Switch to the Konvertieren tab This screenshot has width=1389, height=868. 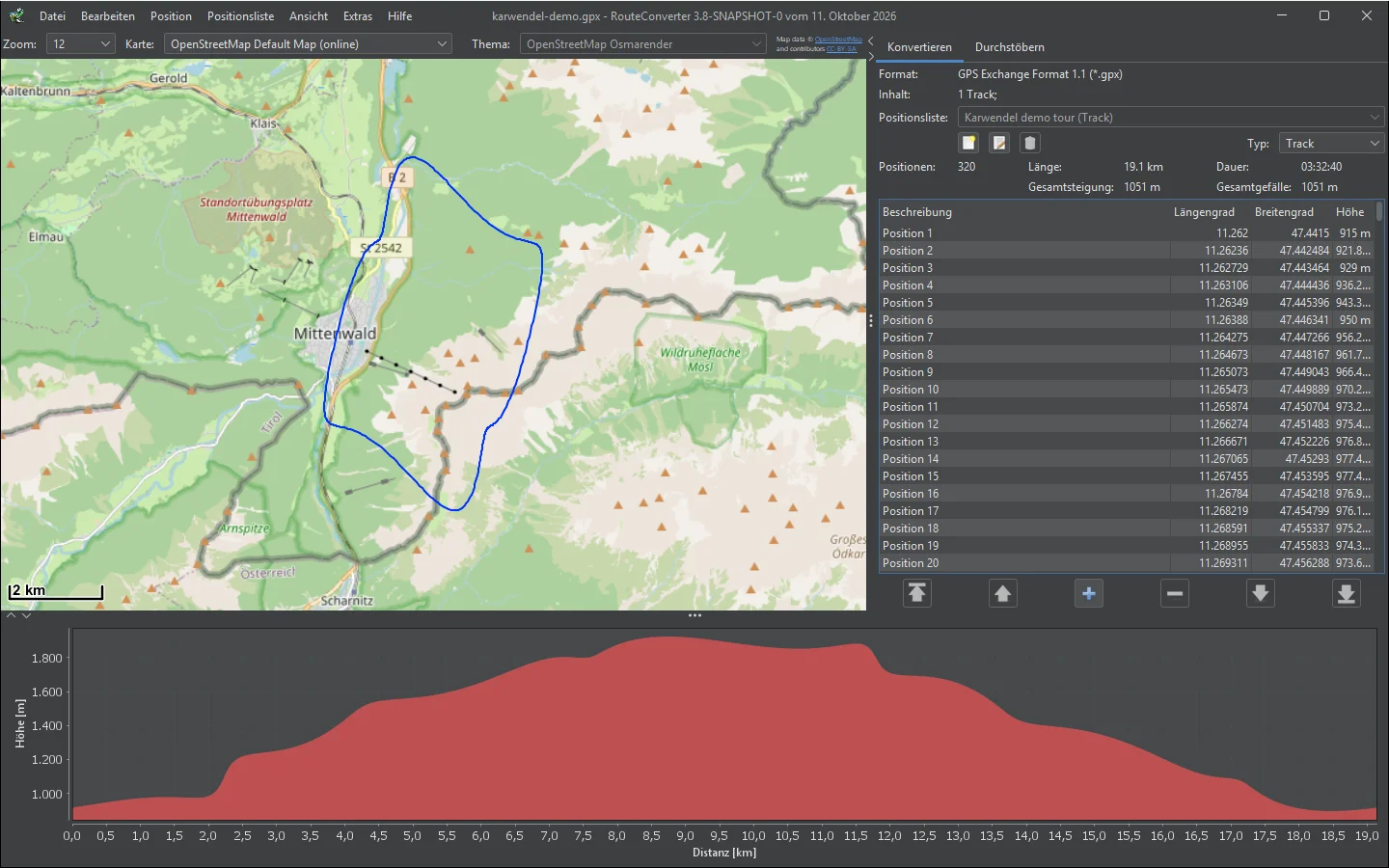[919, 47]
